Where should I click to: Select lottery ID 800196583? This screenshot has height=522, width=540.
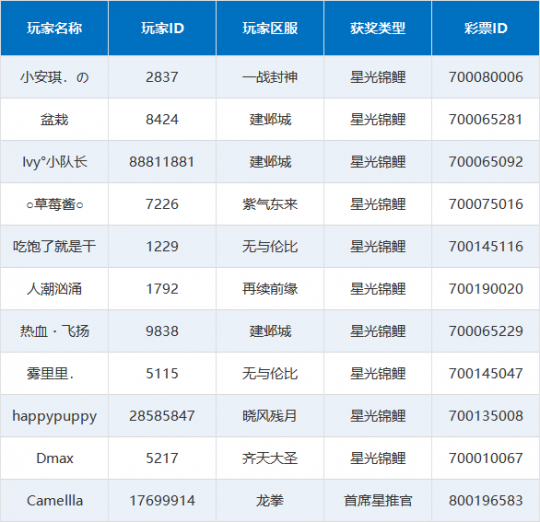pos(486,501)
